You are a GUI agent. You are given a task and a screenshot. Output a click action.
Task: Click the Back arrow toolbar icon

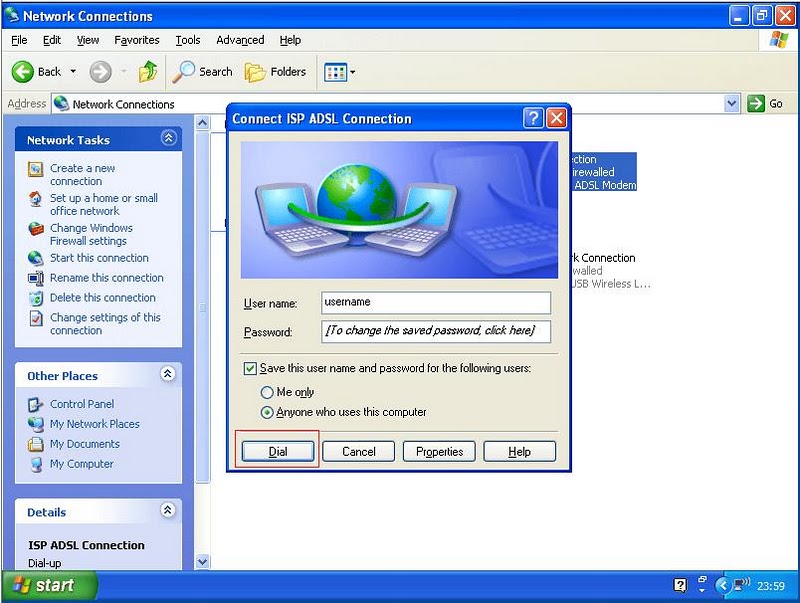coord(23,72)
